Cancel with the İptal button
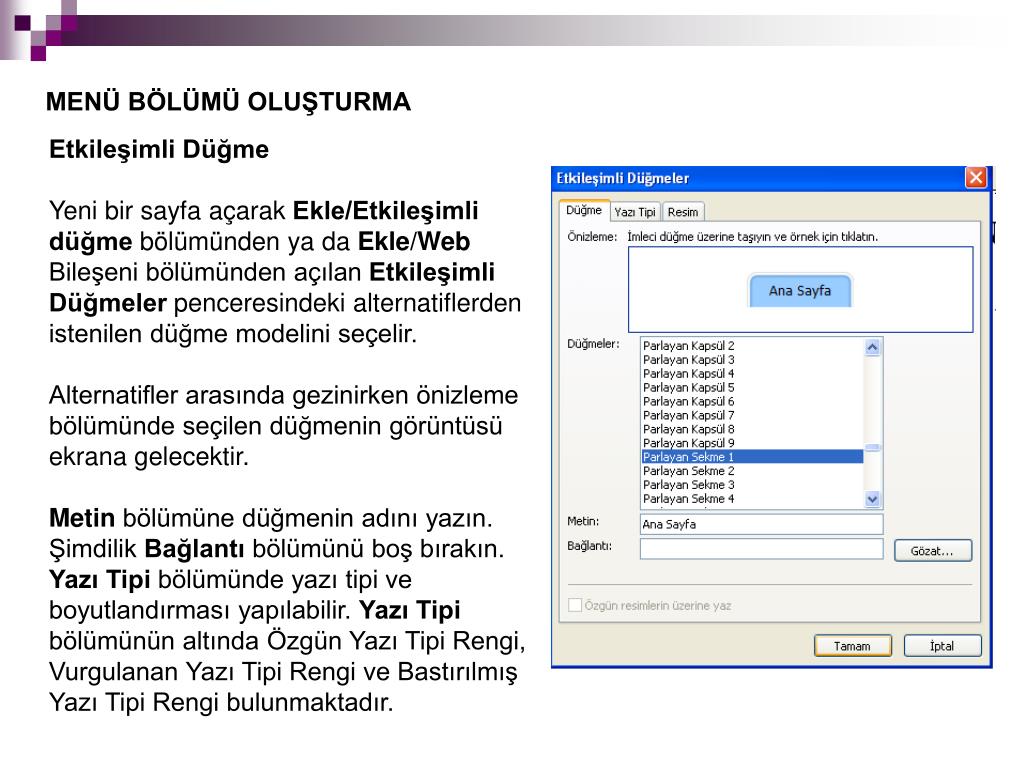Image resolution: width=1024 pixels, height=768 pixels. coord(942,646)
